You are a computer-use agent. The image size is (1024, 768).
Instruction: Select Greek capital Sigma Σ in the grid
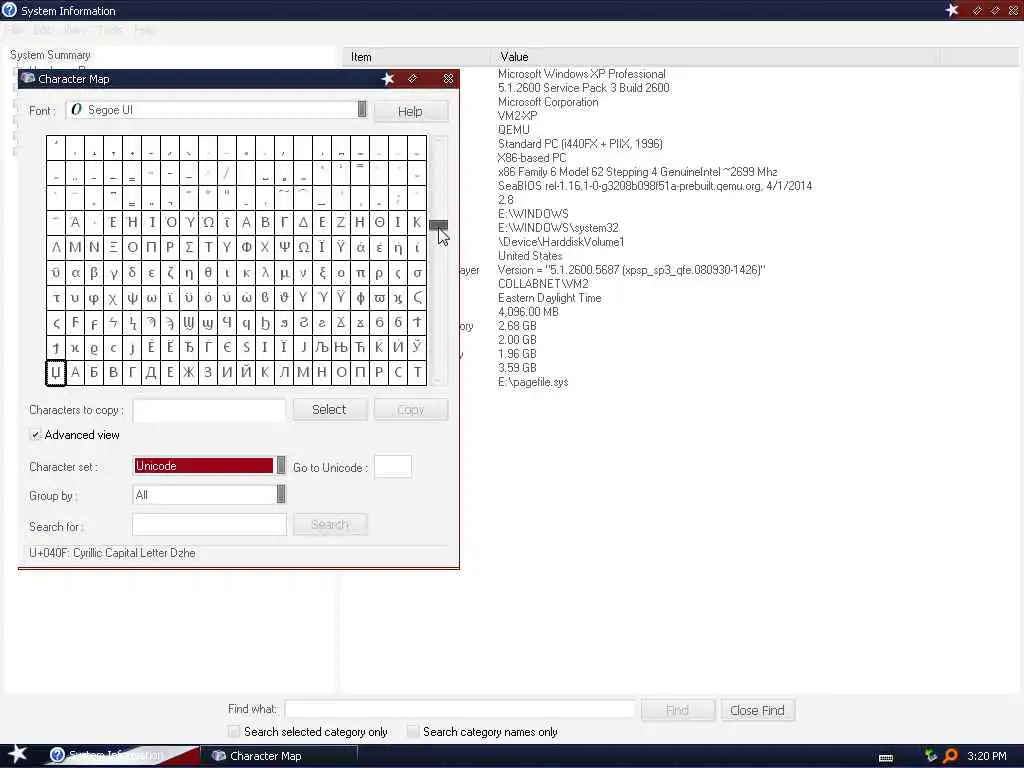coord(189,248)
